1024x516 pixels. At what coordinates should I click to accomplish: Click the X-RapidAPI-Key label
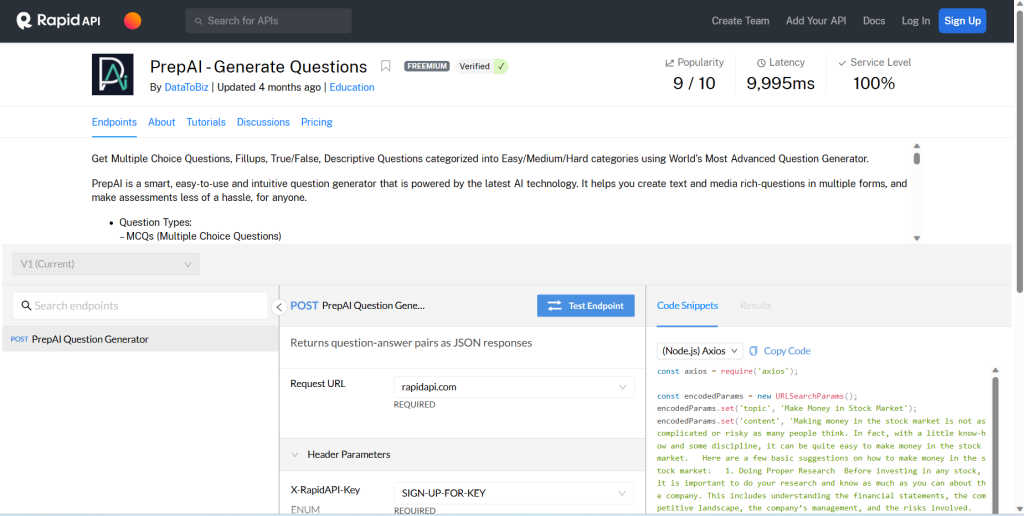[x=325, y=490]
